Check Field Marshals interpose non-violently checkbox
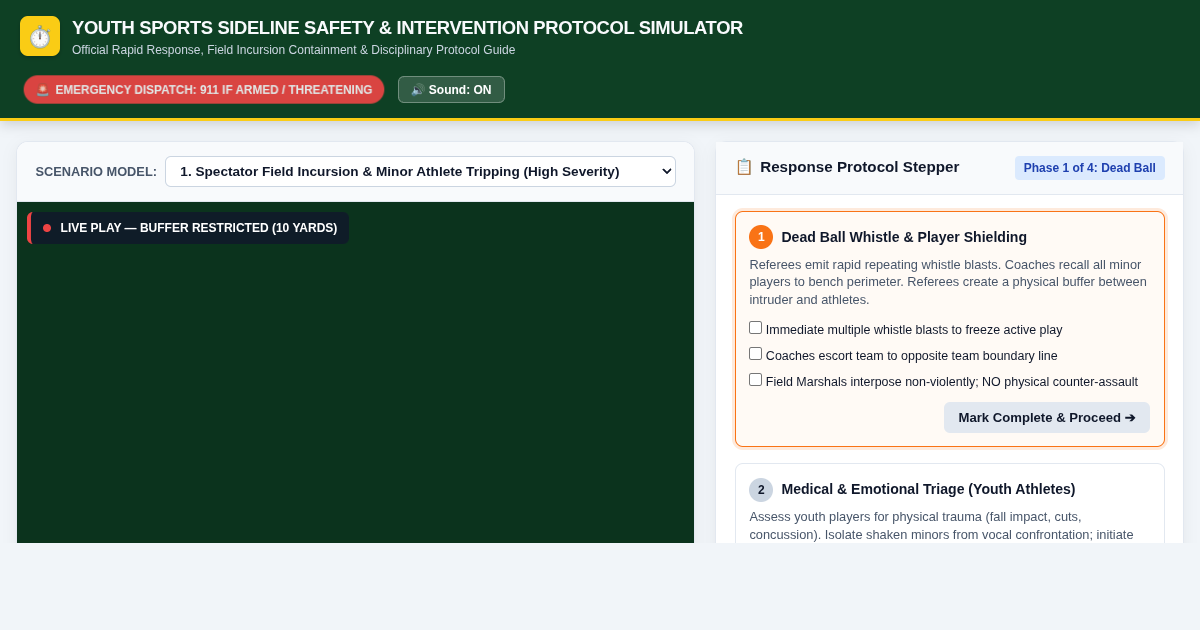This screenshot has height=630, width=1200. (756, 380)
